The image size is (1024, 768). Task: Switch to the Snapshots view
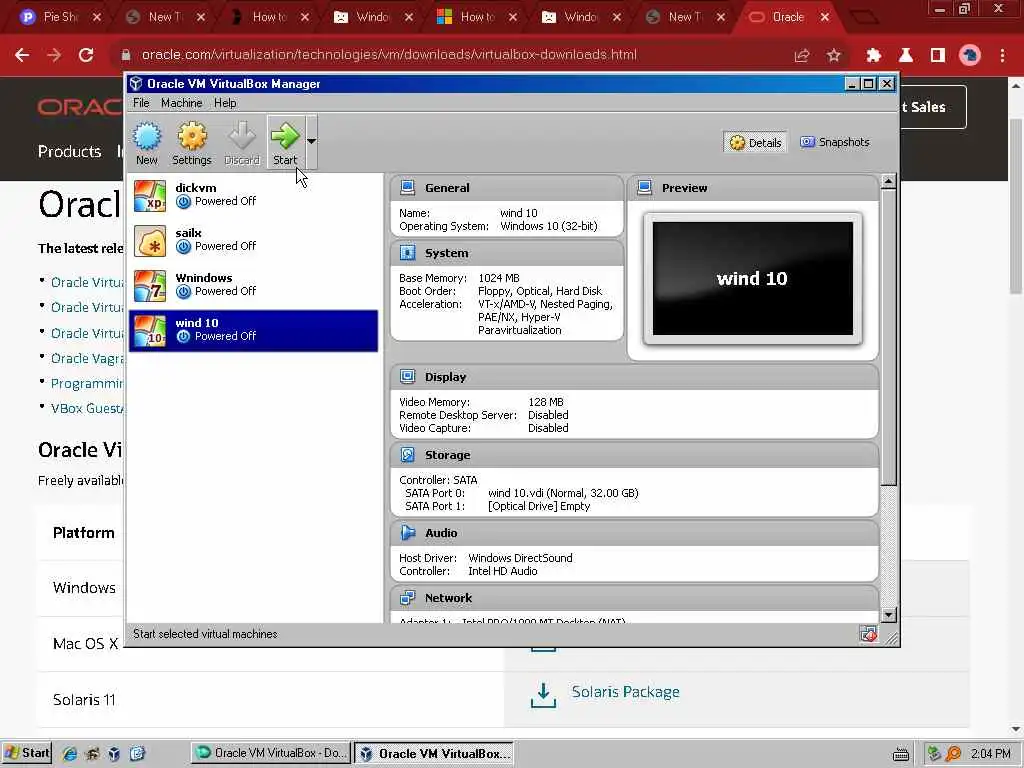tap(835, 142)
